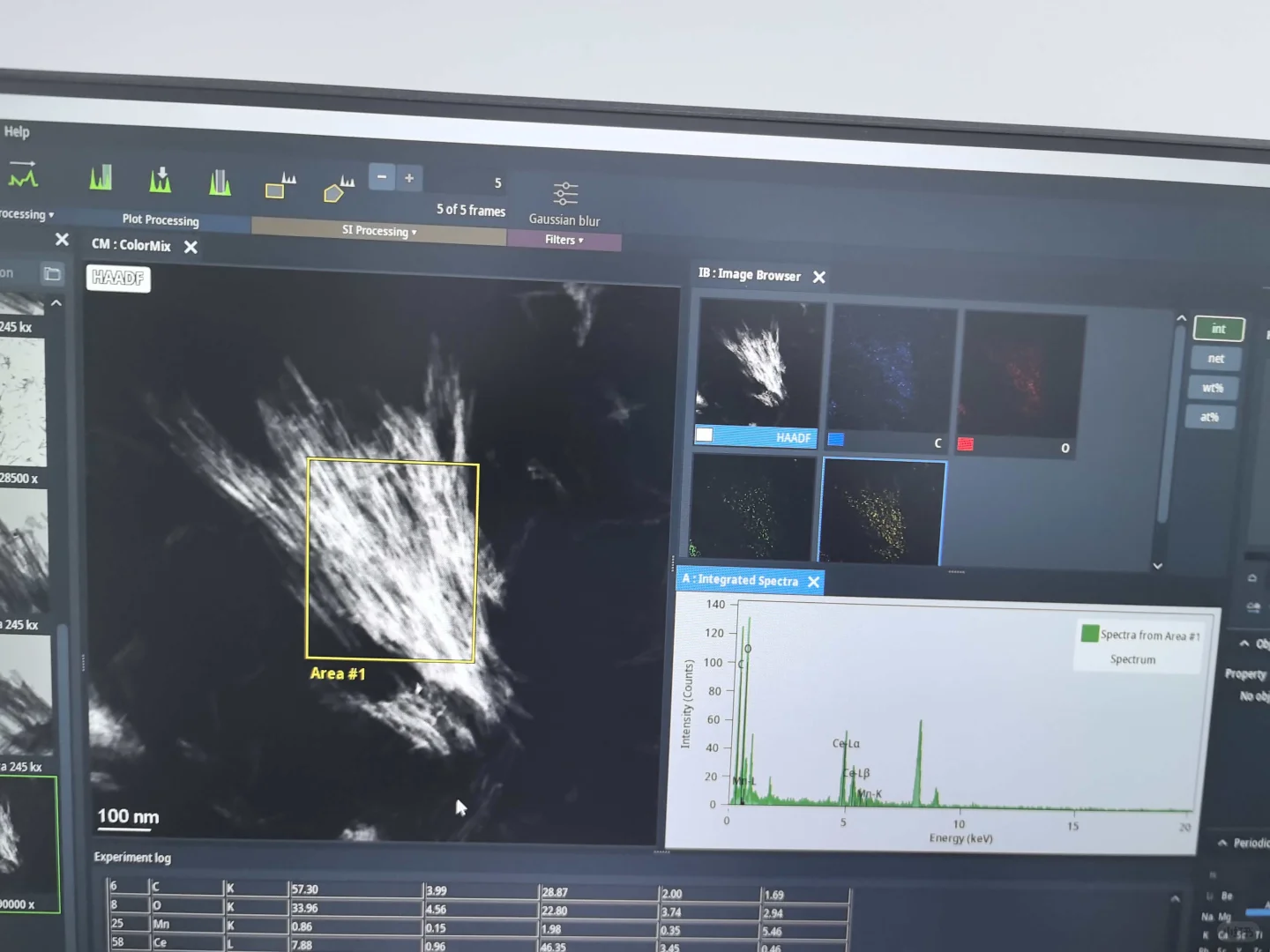Switch to the A : Integrated Spectra tab
Image resolution: width=1270 pixels, height=952 pixels.
[740, 579]
